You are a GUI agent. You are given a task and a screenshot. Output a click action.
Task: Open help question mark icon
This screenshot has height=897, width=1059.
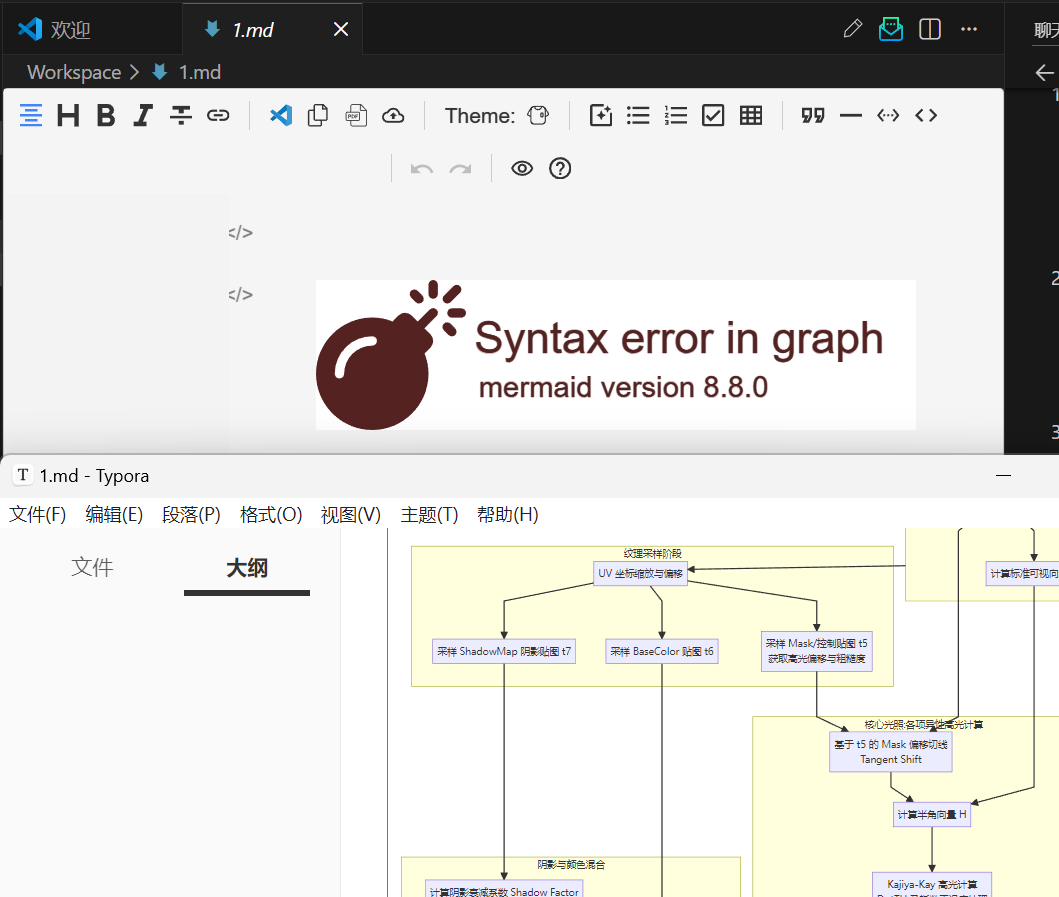point(560,168)
